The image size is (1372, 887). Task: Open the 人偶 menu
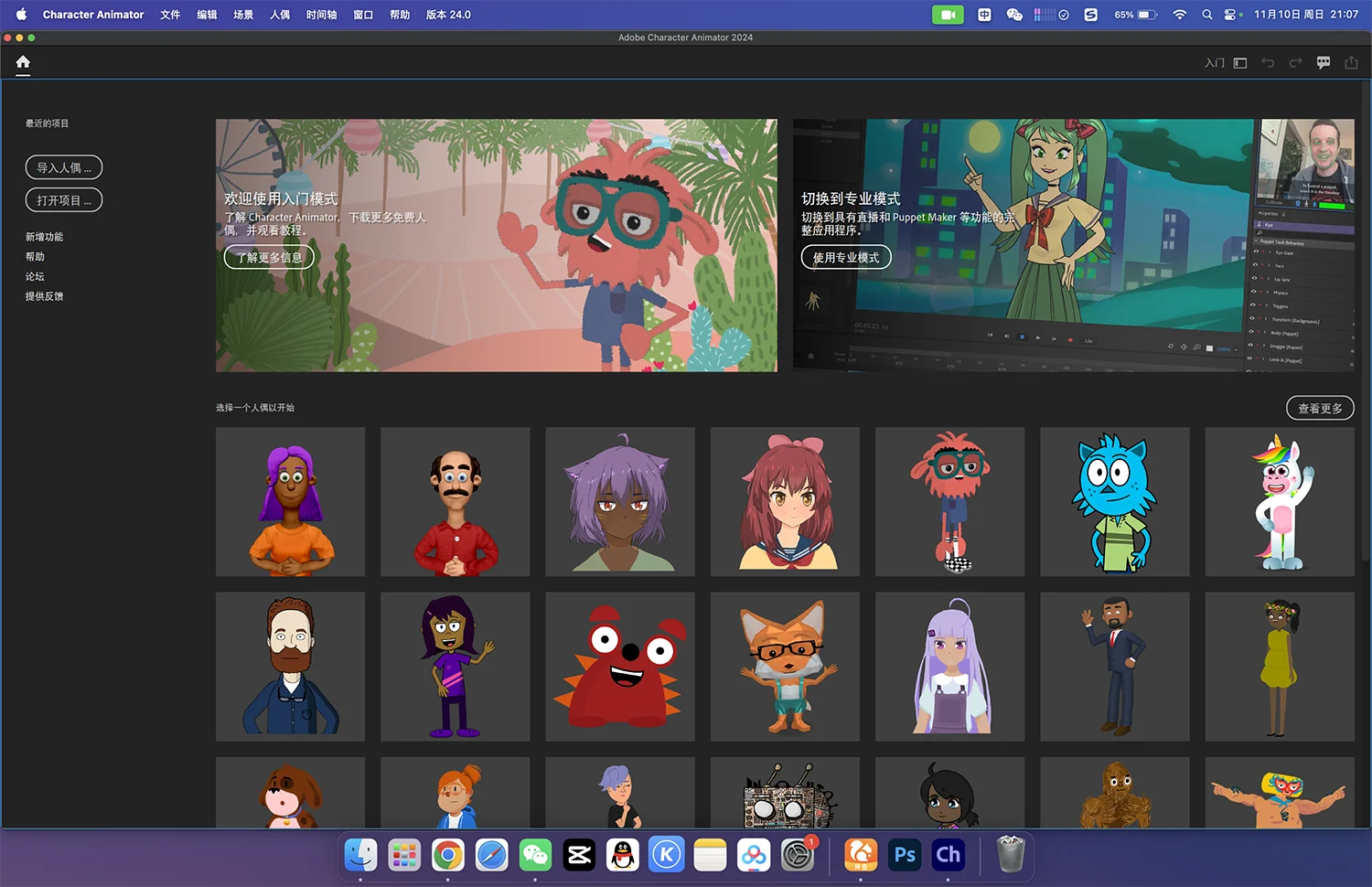pos(280,15)
